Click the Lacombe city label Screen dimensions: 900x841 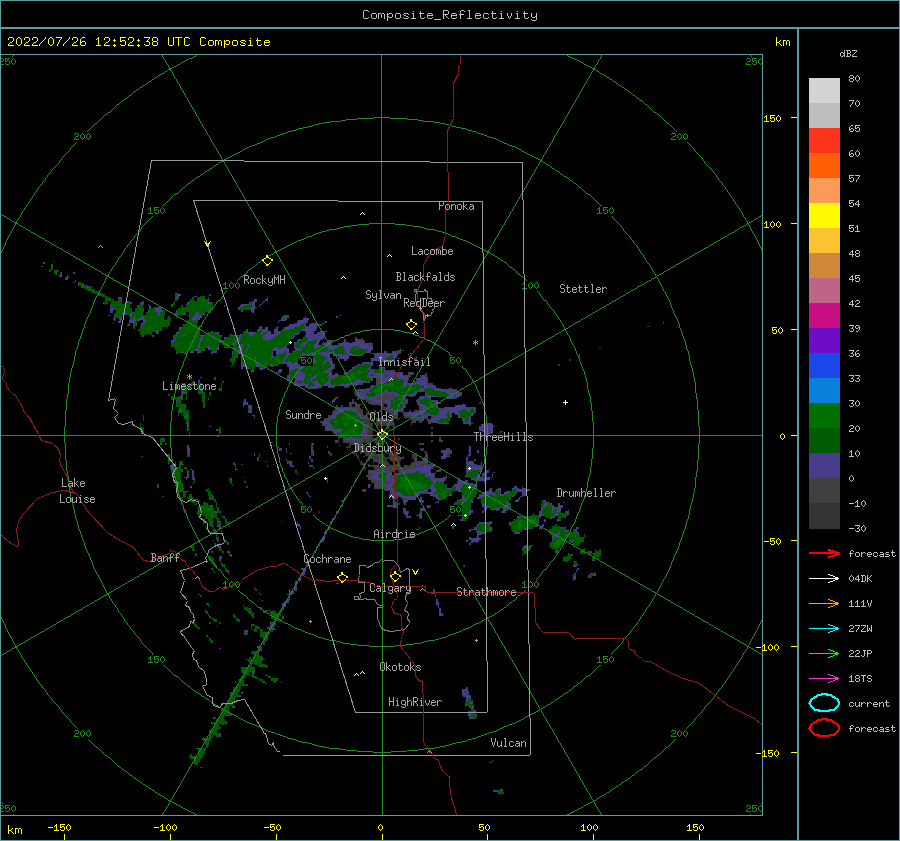point(432,251)
